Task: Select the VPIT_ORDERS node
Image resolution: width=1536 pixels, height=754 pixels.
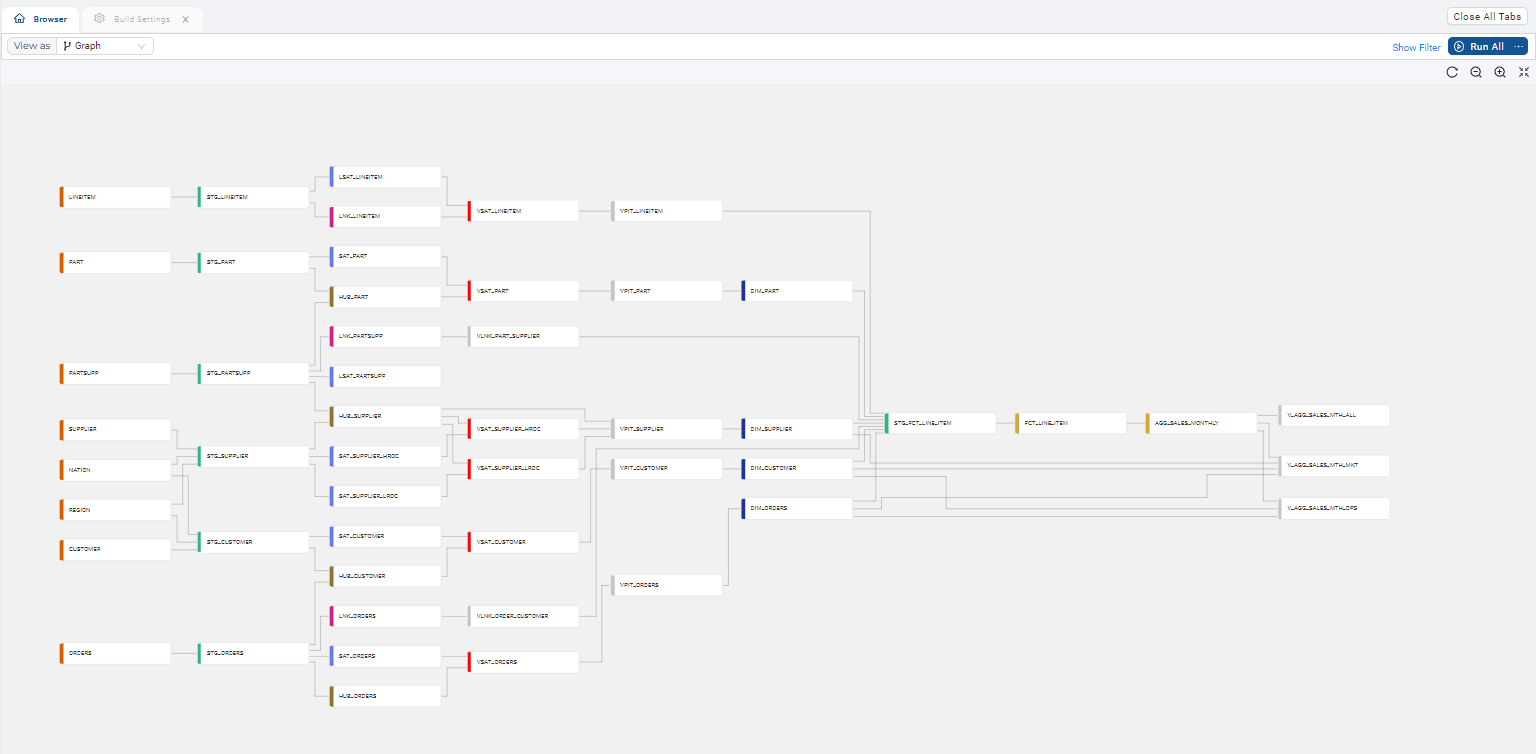Action: point(666,585)
